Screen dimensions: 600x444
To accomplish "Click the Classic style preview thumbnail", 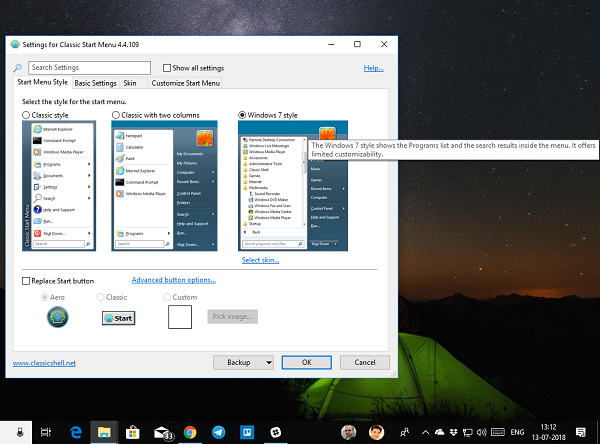I will [x=59, y=186].
